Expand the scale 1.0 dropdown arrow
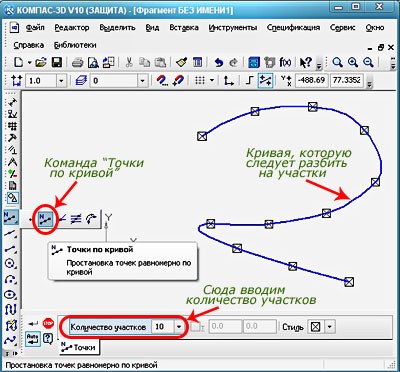This screenshot has height=372, width=400. [61, 81]
